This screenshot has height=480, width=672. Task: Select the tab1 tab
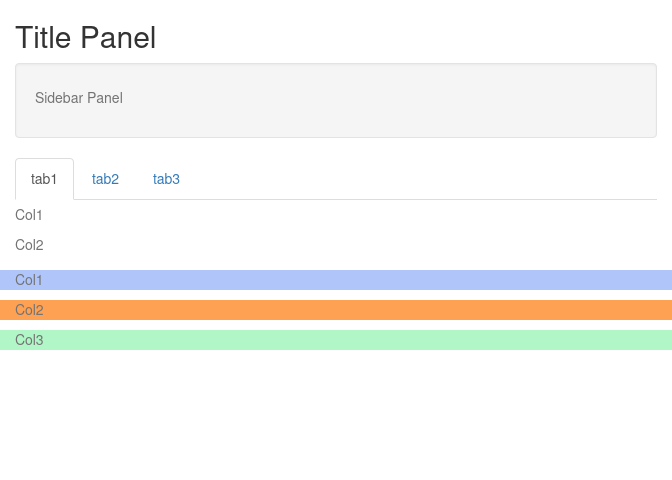(44, 179)
